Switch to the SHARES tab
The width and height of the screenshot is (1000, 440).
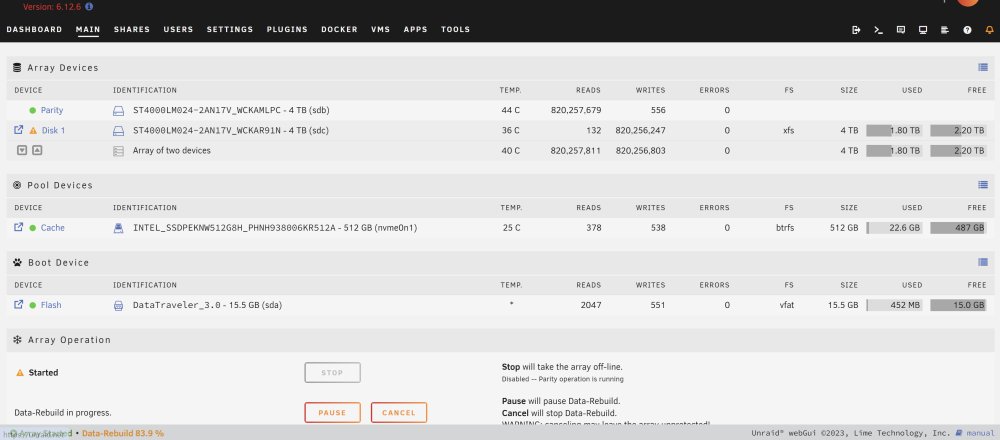click(x=132, y=29)
